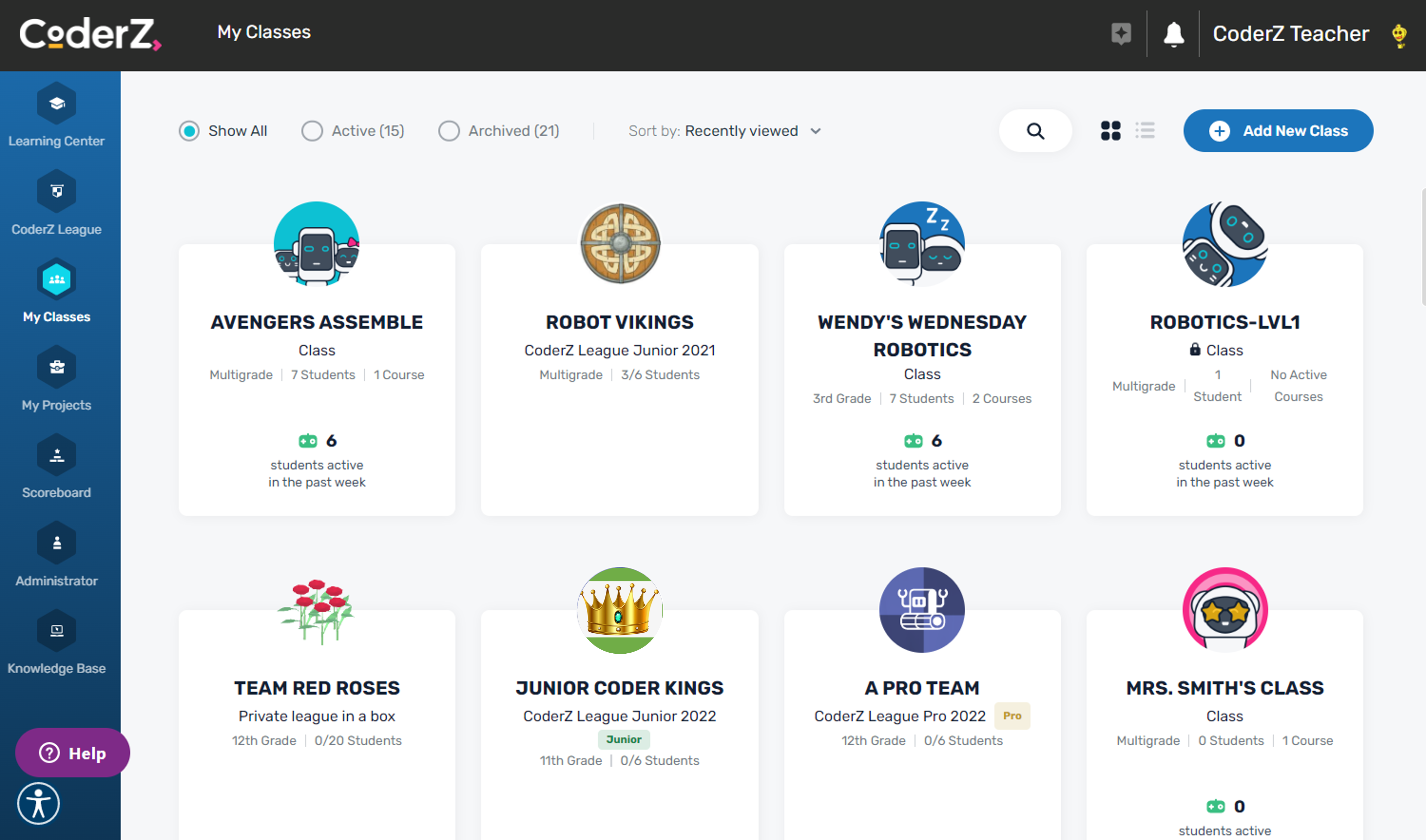Image resolution: width=1426 pixels, height=840 pixels.
Task: Click "Private league in a box" subtitle
Action: pyautogui.click(x=317, y=716)
